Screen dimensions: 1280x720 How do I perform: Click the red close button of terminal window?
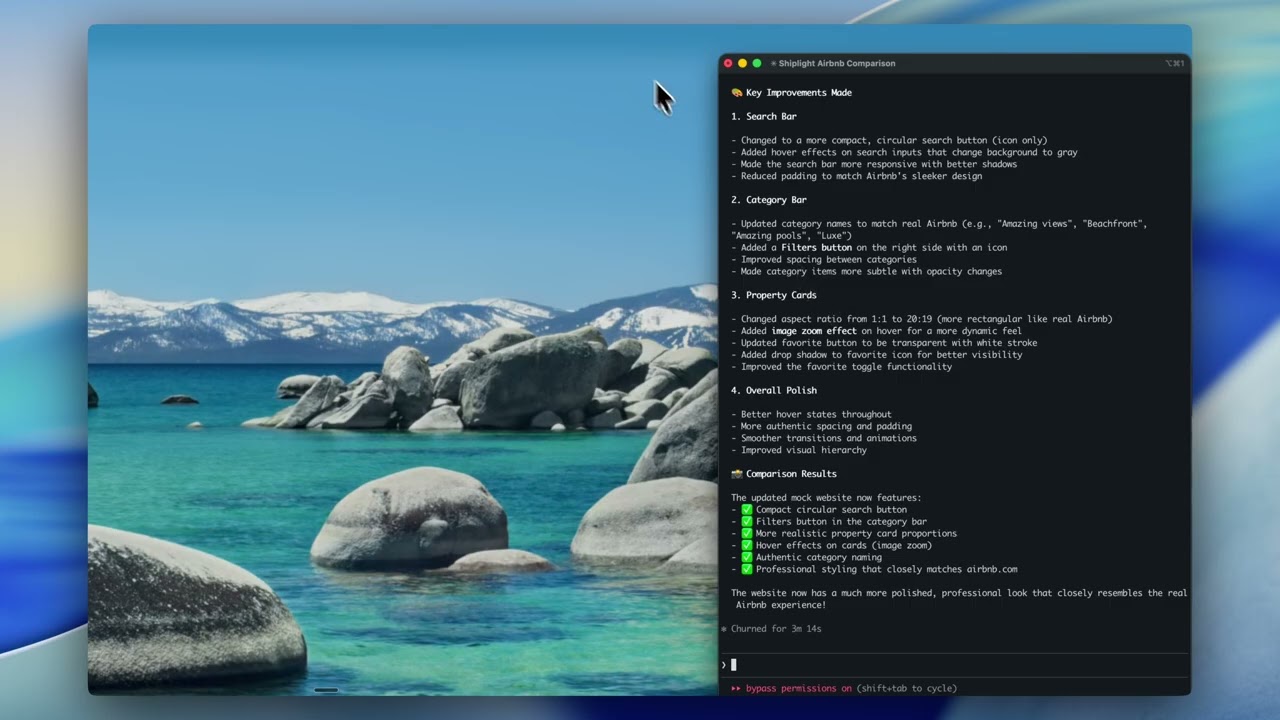tap(728, 63)
